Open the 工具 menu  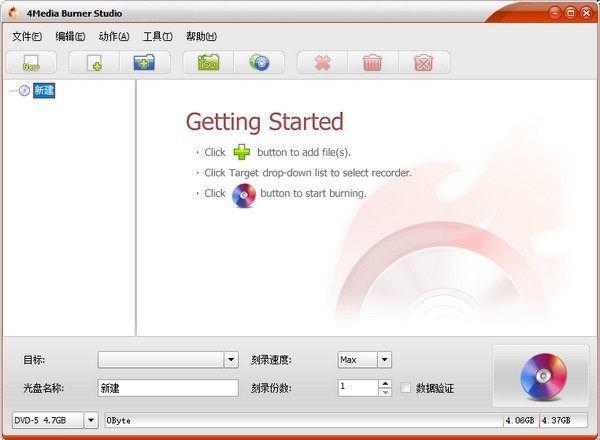pyautogui.click(x=157, y=37)
